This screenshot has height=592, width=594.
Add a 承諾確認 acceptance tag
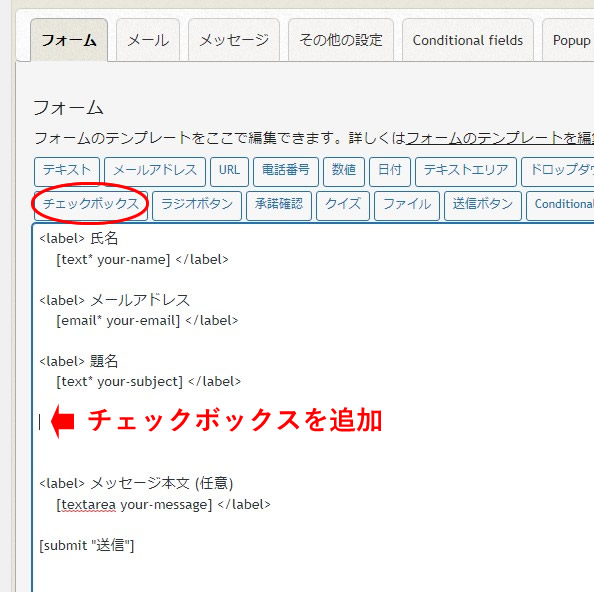pos(279,206)
